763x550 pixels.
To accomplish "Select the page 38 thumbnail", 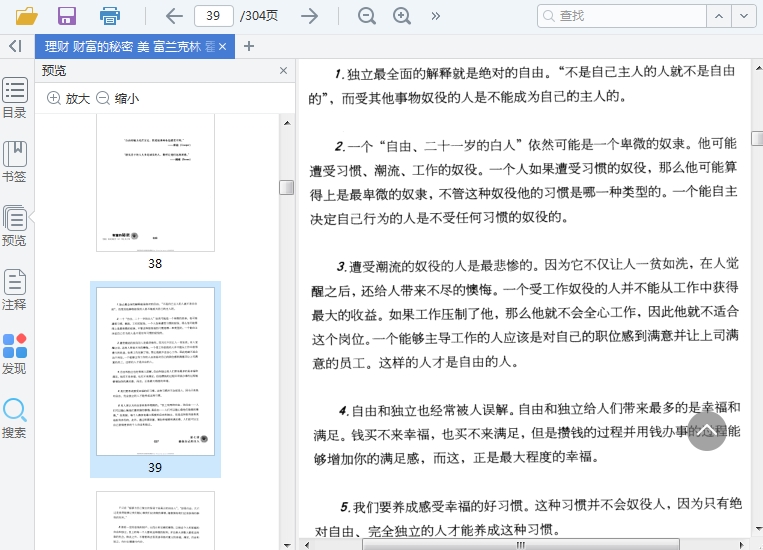I will 155,183.
